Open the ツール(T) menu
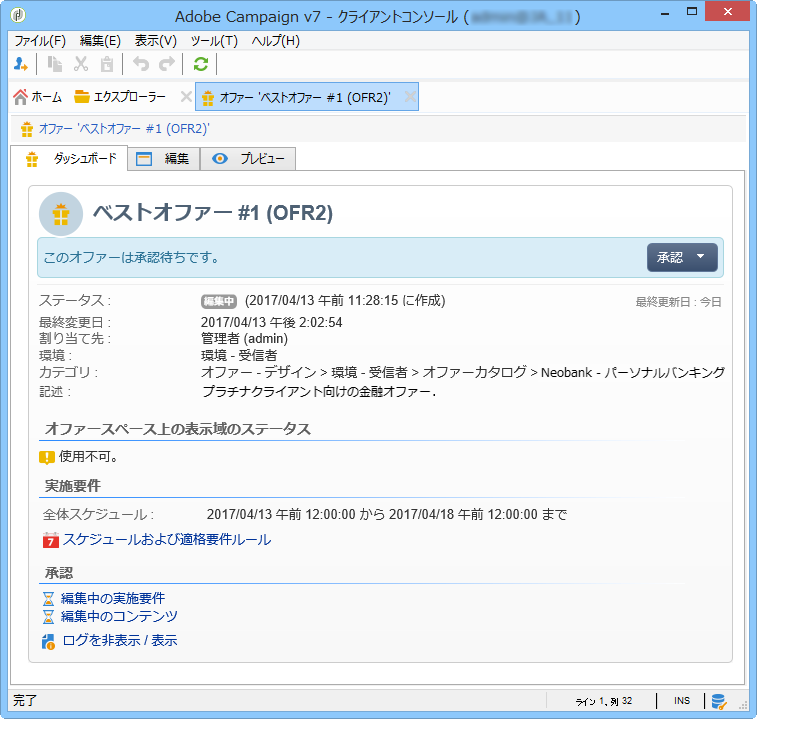The image size is (786, 747). pos(214,41)
